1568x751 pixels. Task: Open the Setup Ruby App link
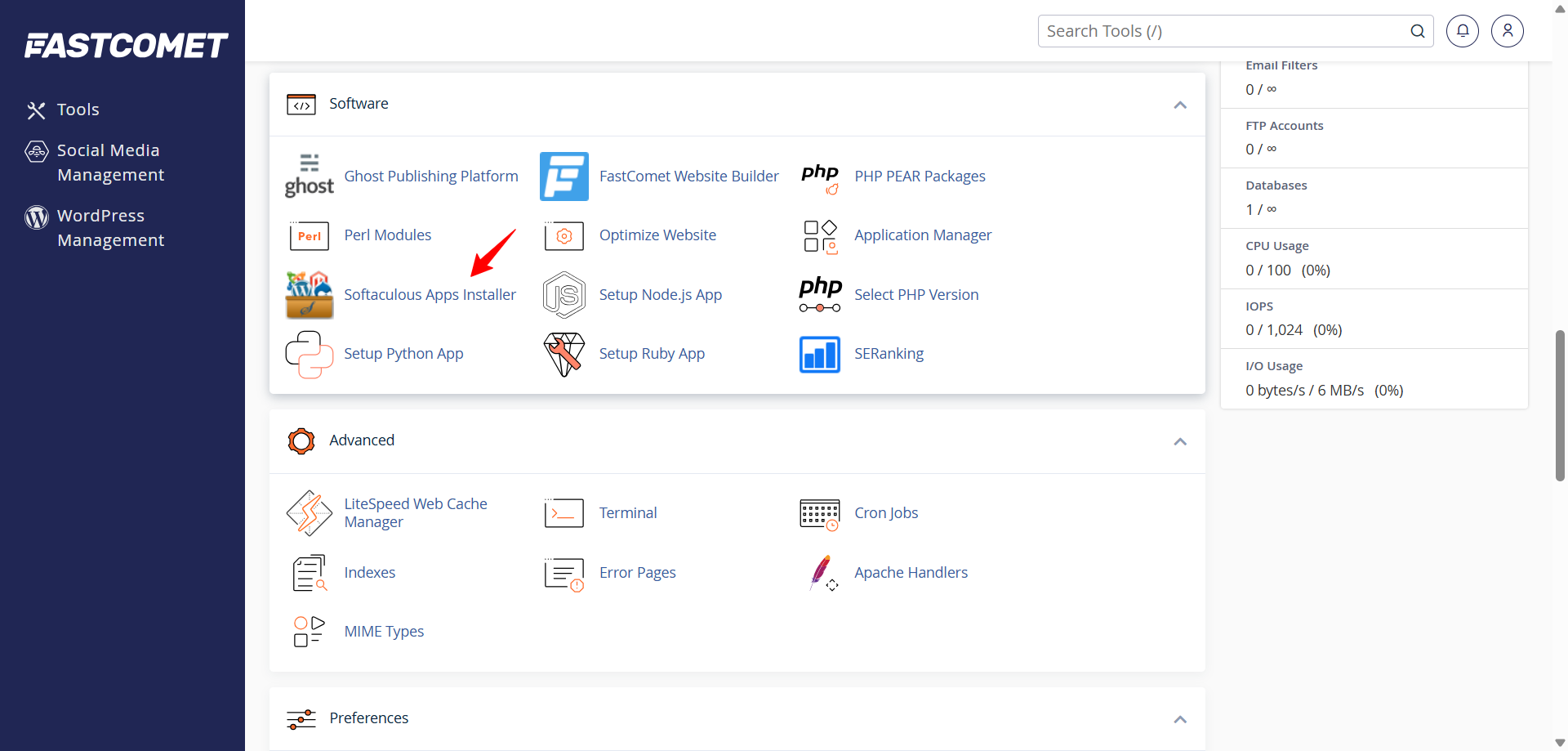[652, 354]
